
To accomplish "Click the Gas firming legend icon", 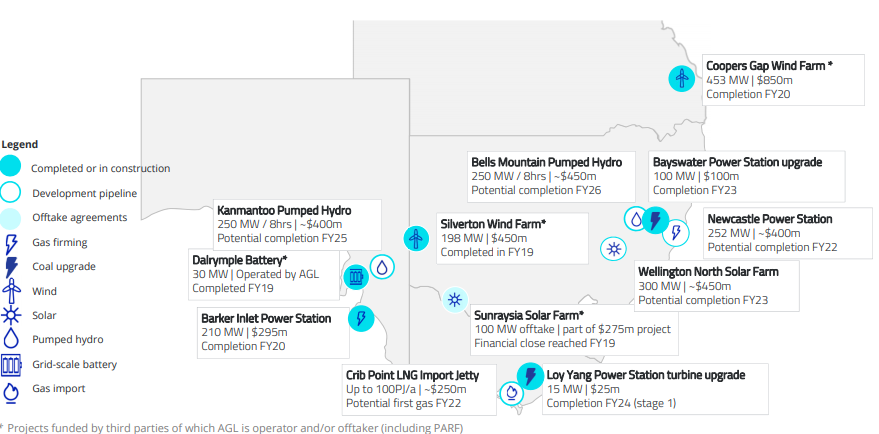I will (x=11, y=245).
